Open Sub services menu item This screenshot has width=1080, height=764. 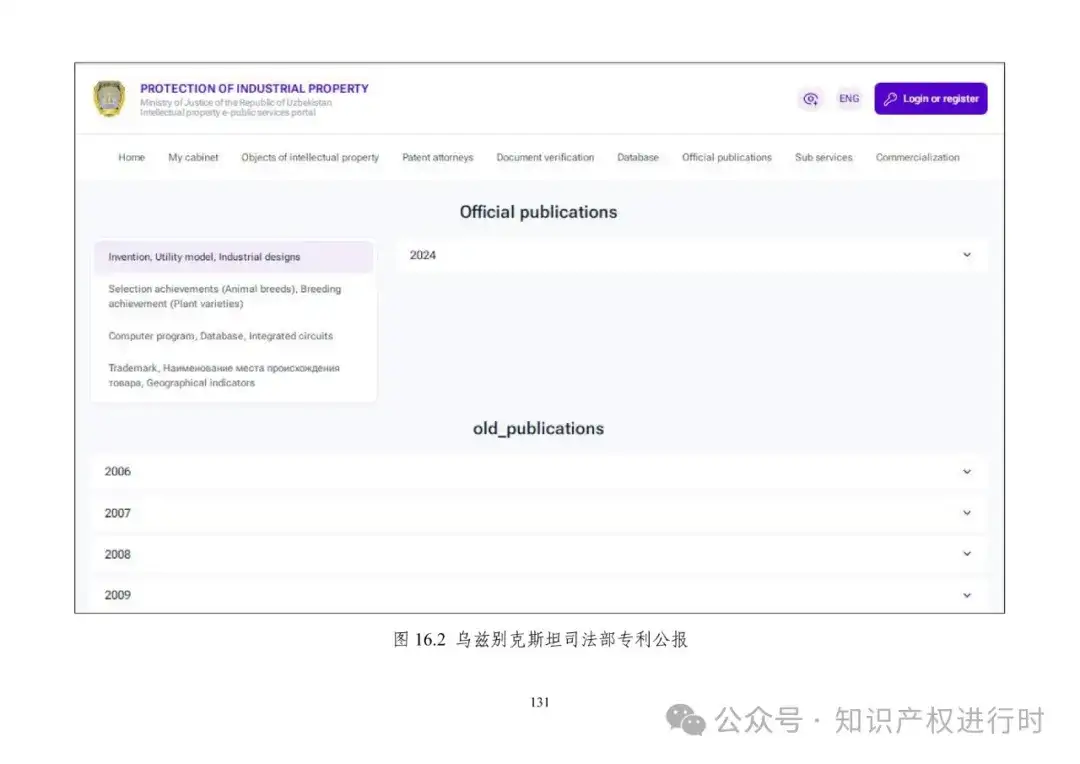(824, 157)
